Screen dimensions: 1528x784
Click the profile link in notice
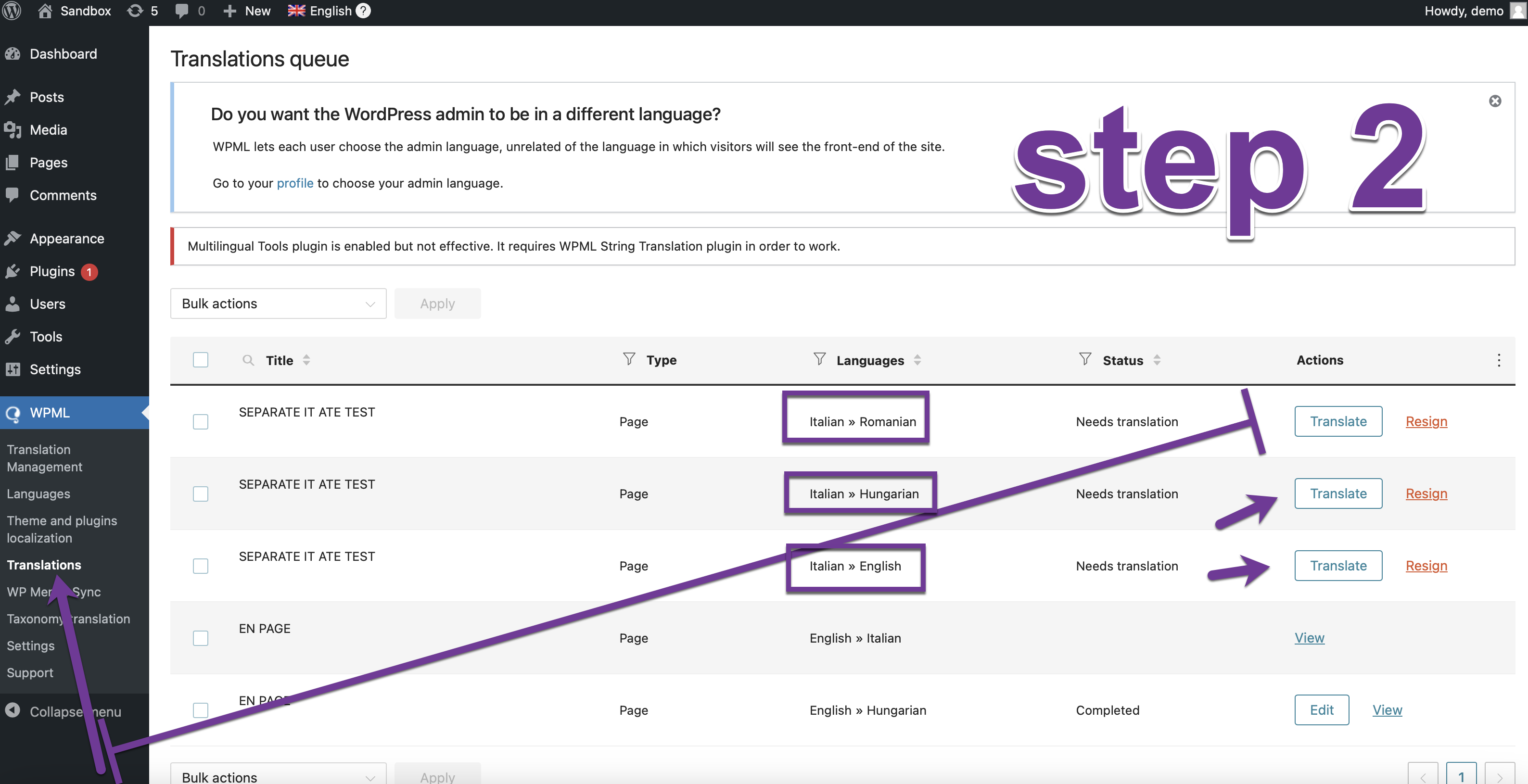295,183
